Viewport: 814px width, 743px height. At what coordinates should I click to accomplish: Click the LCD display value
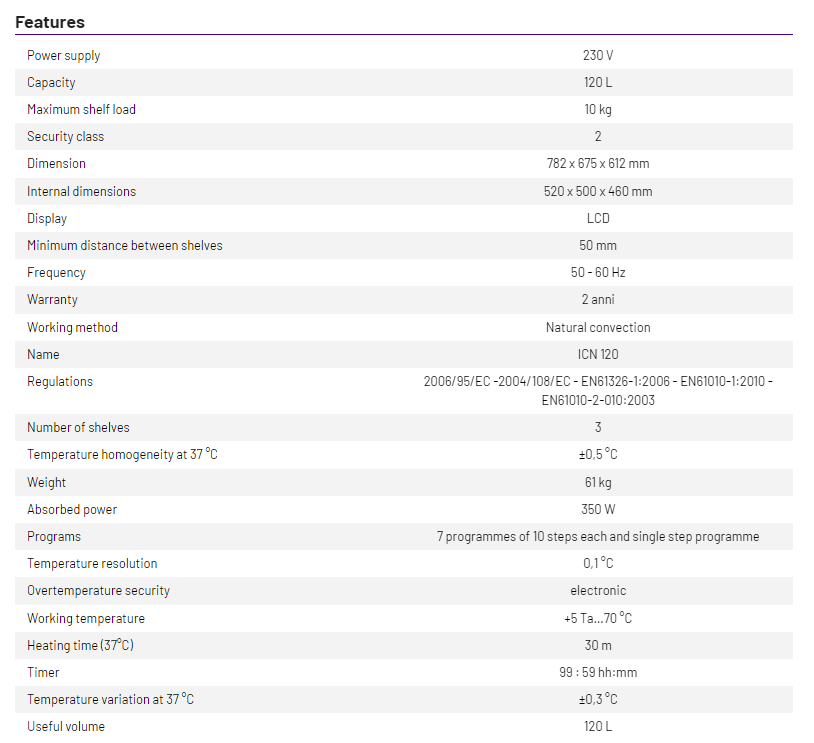598,219
